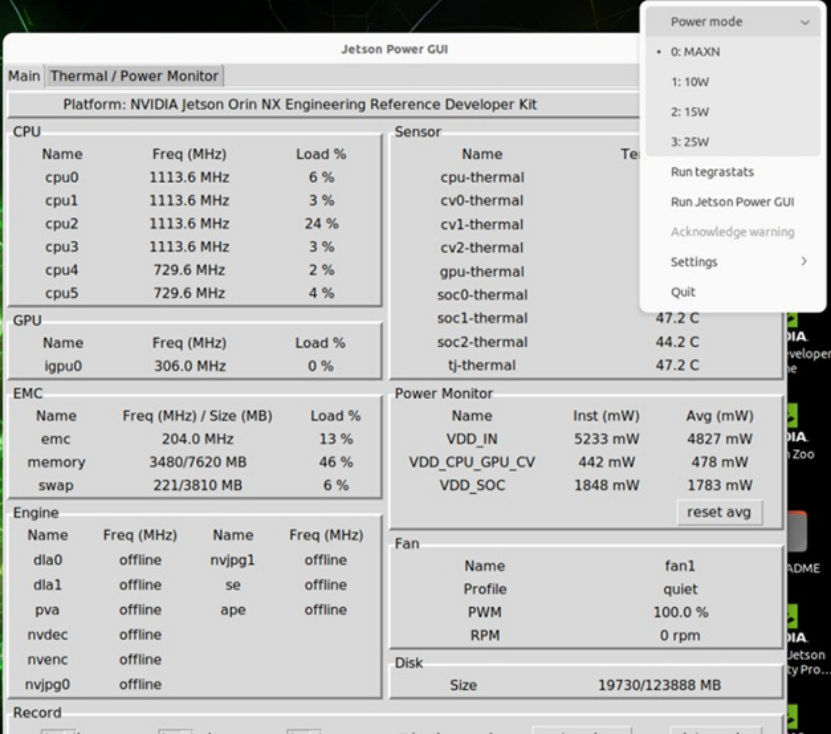Click the nvjpg0 engine name
Viewport: 831px width, 734px height.
coord(47,684)
